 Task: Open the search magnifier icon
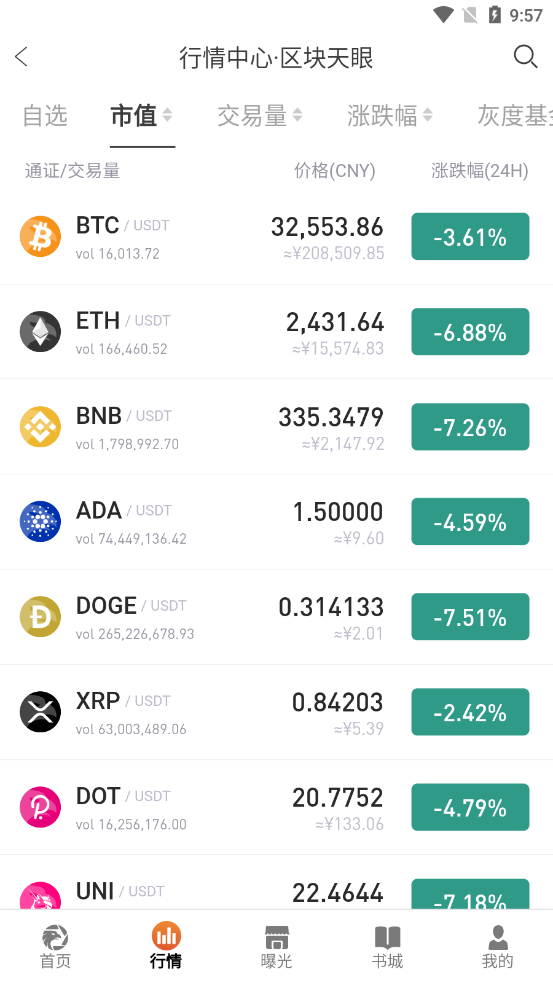point(525,57)
